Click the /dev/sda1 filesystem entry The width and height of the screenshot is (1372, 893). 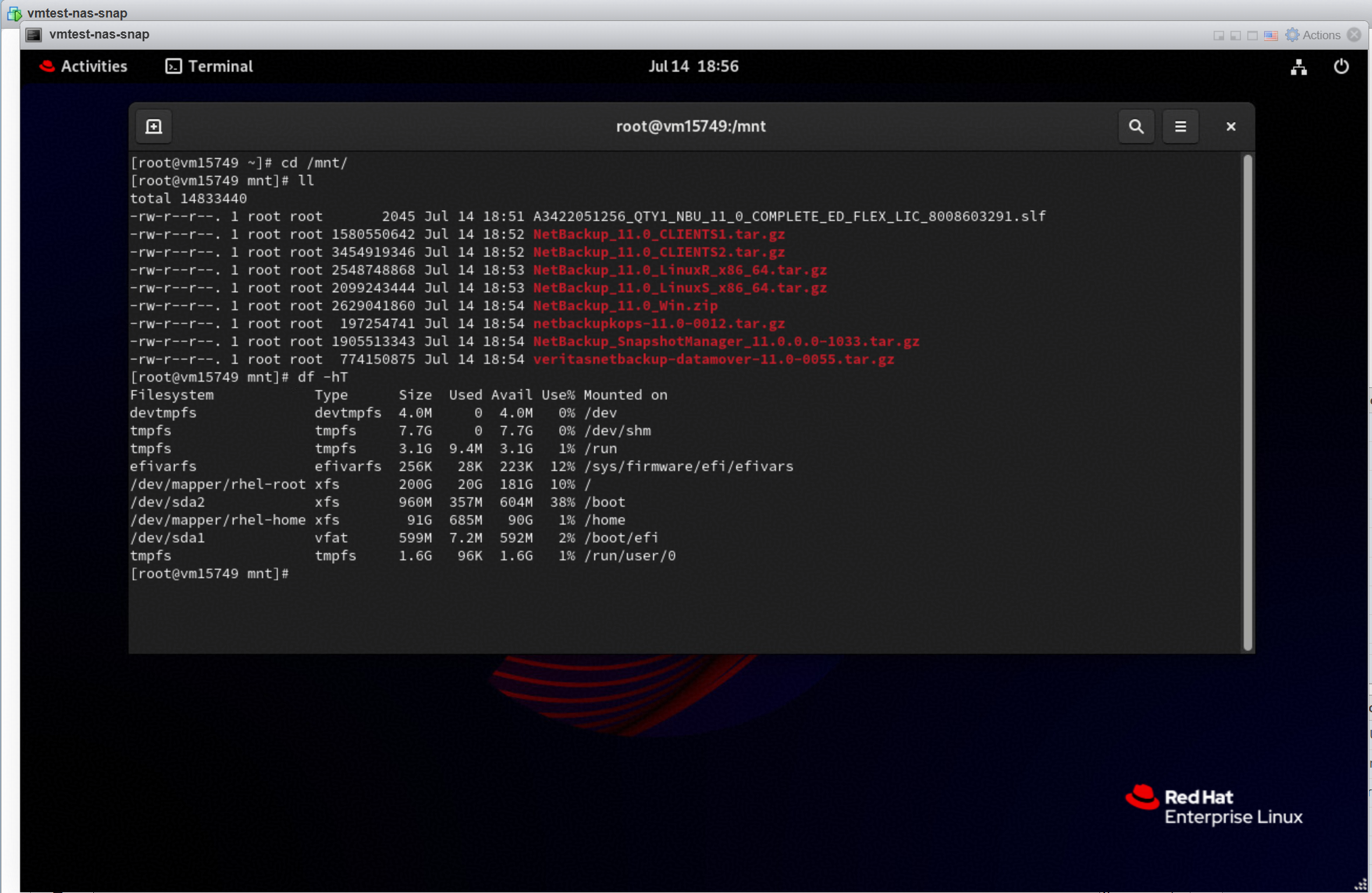click(x=167, y=538)
